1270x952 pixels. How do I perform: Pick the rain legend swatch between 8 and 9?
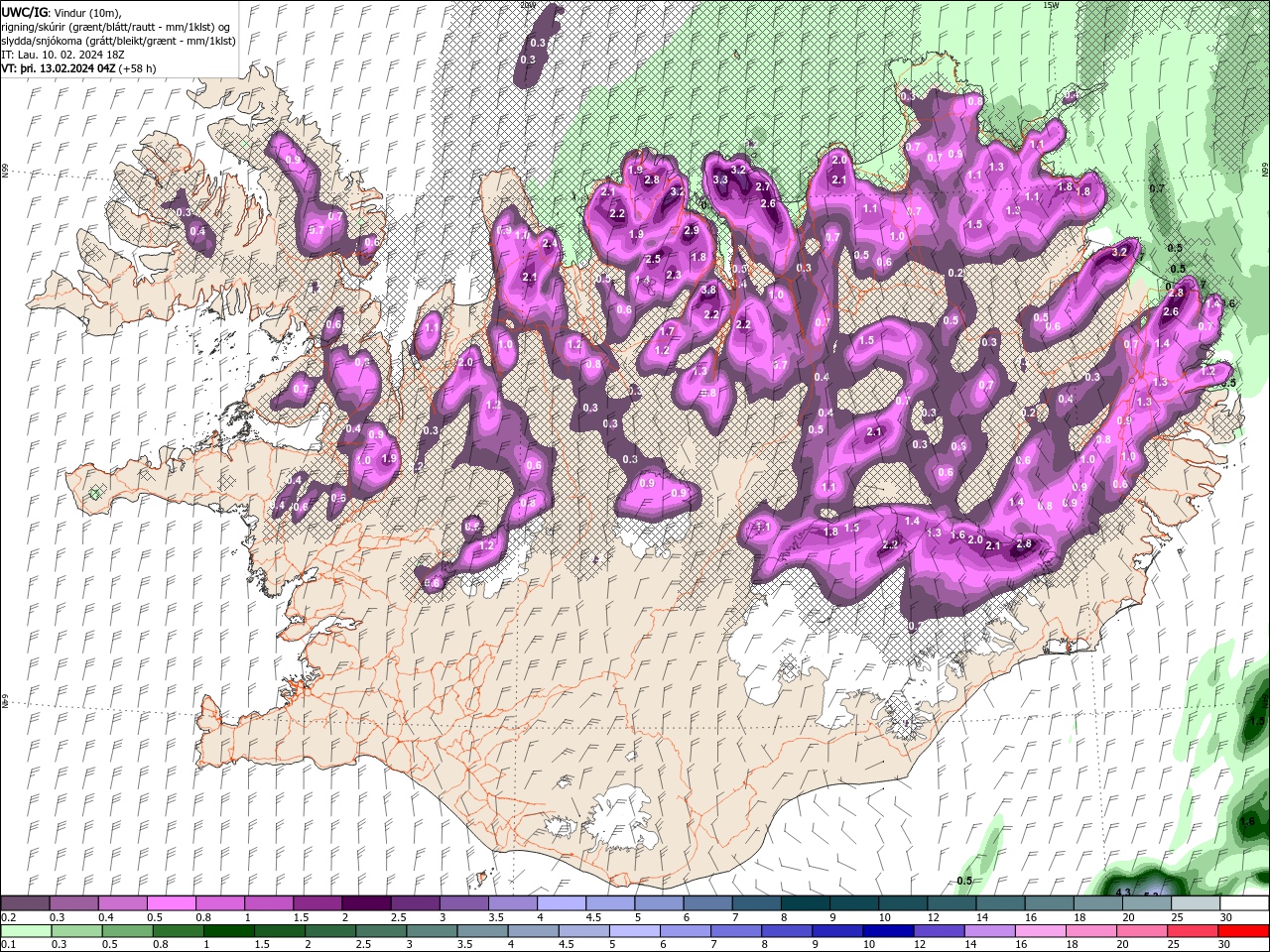(x=786, y=931)
